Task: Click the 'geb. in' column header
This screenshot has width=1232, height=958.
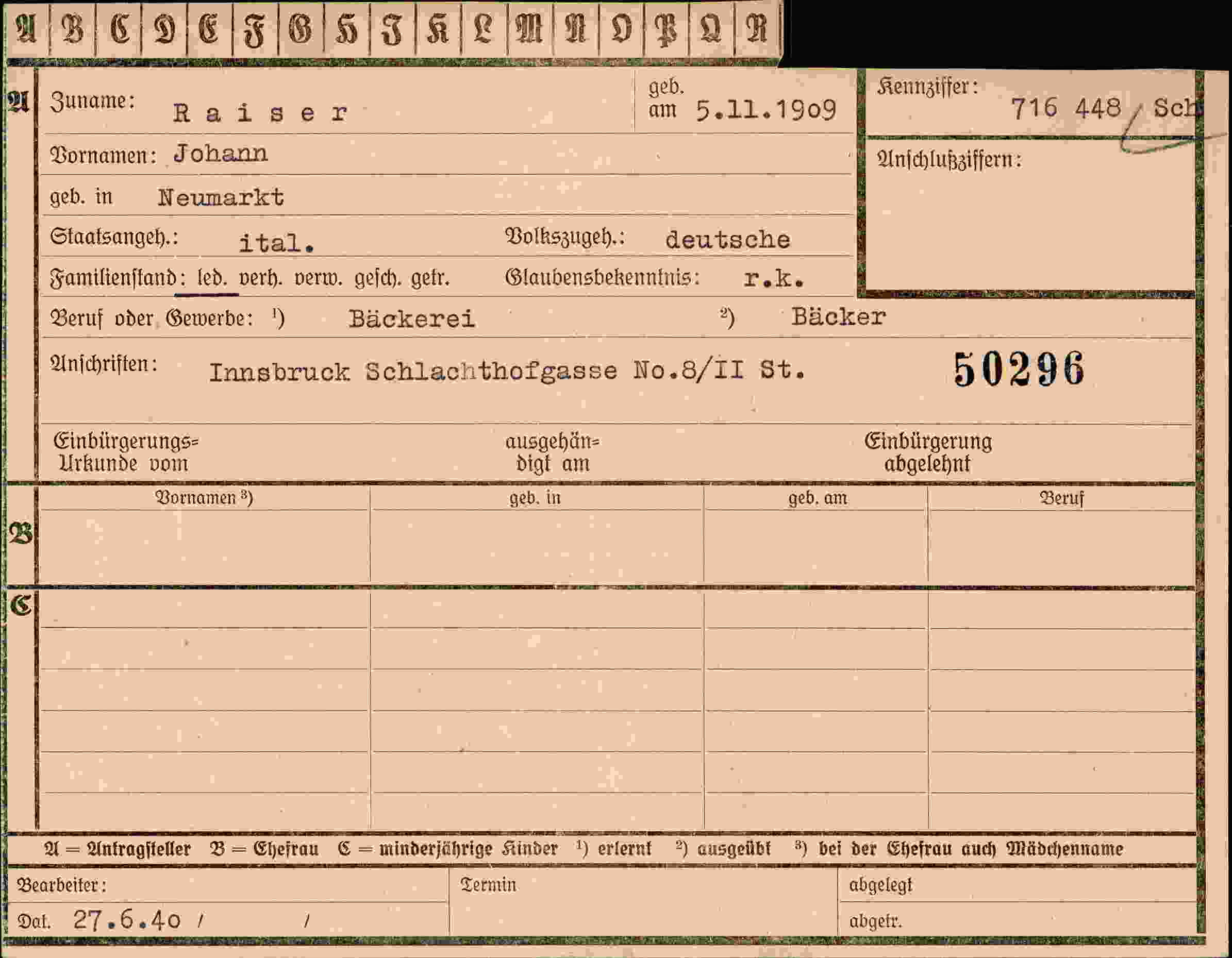Action: click(x=535, y=498)
